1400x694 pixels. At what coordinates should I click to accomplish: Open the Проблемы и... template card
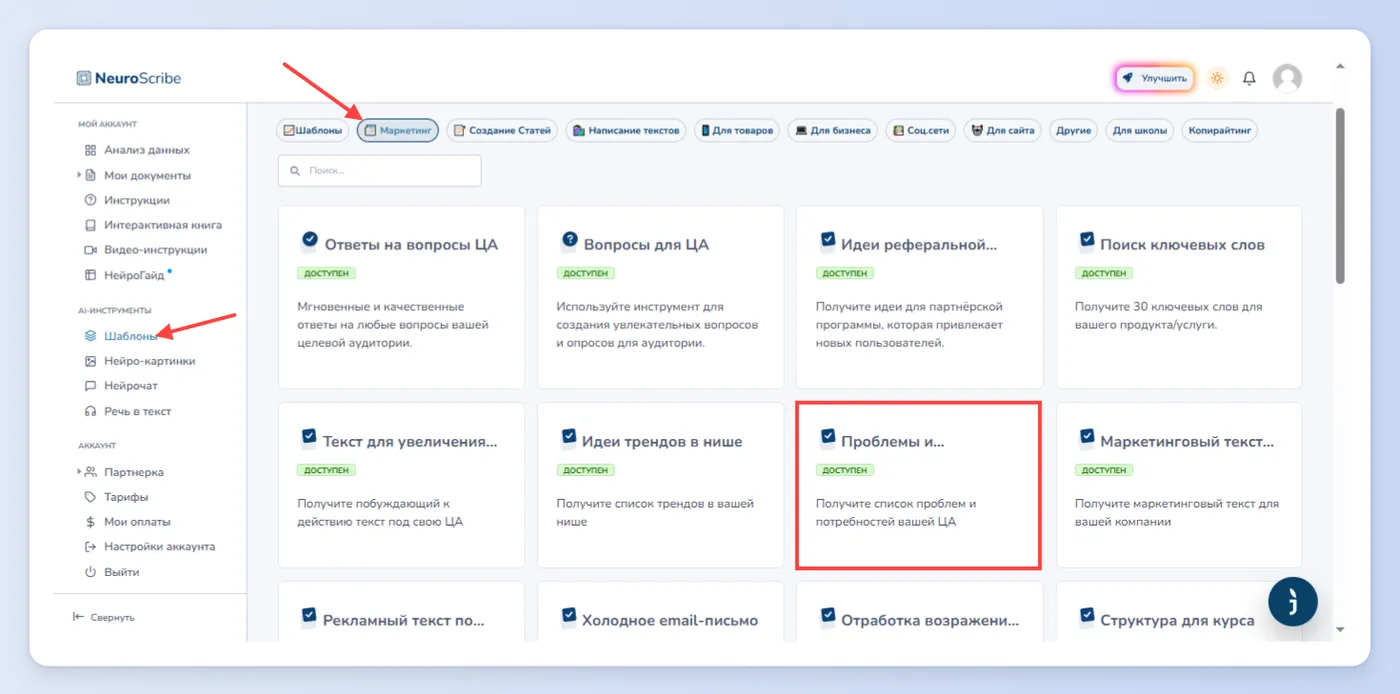pos(918,485)
